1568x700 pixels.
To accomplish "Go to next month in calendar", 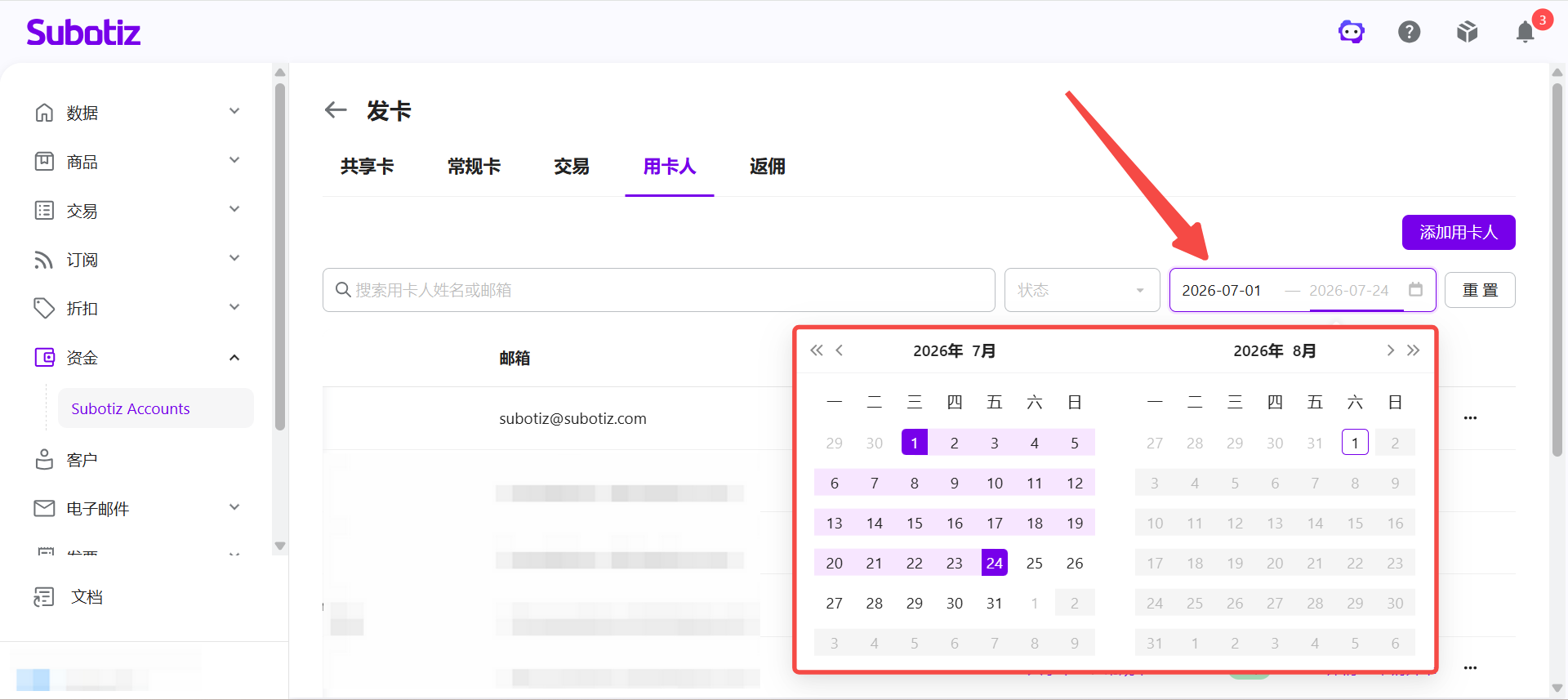I will pyautogui.click(x=1390, y=350).
